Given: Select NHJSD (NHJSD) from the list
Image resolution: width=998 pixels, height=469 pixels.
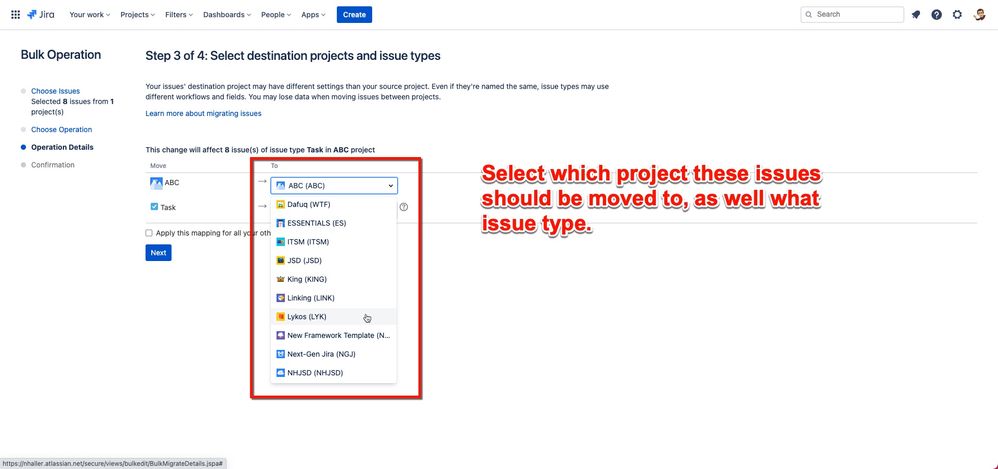Looking at the screenshot, I should point(334,372).
